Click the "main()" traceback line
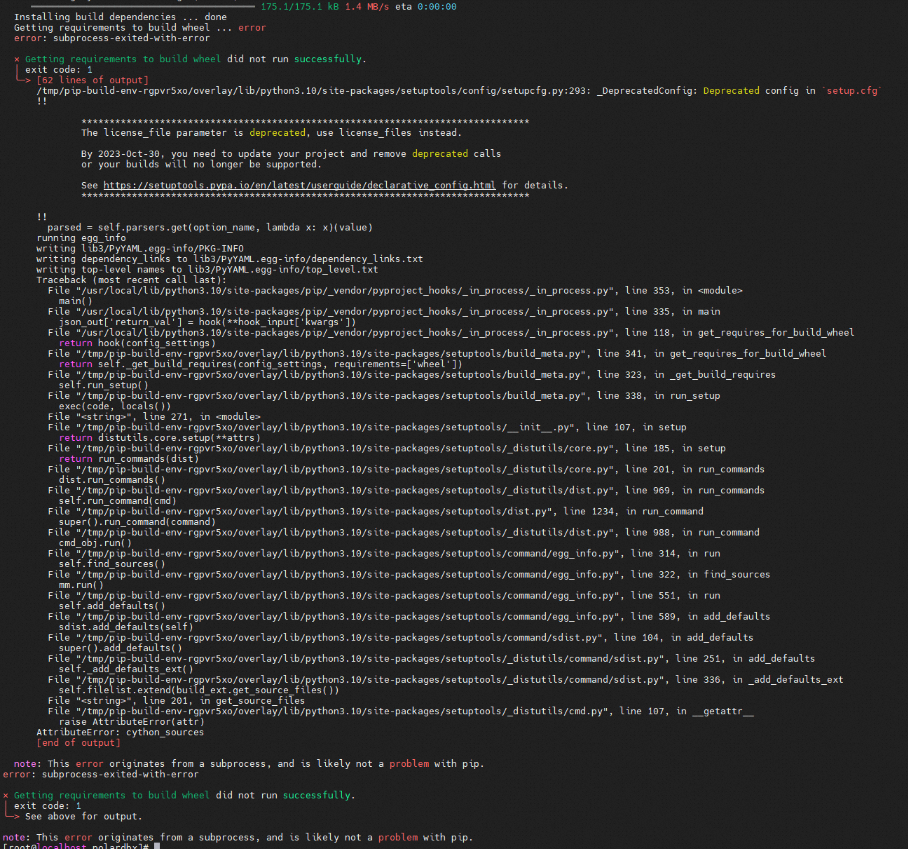 (x=75, y=301)
